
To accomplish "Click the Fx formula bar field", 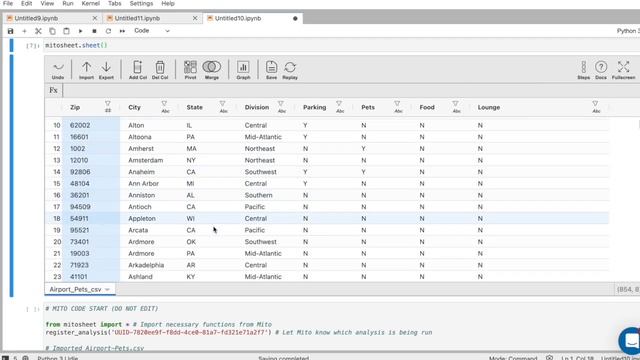I will pos(351,90).
